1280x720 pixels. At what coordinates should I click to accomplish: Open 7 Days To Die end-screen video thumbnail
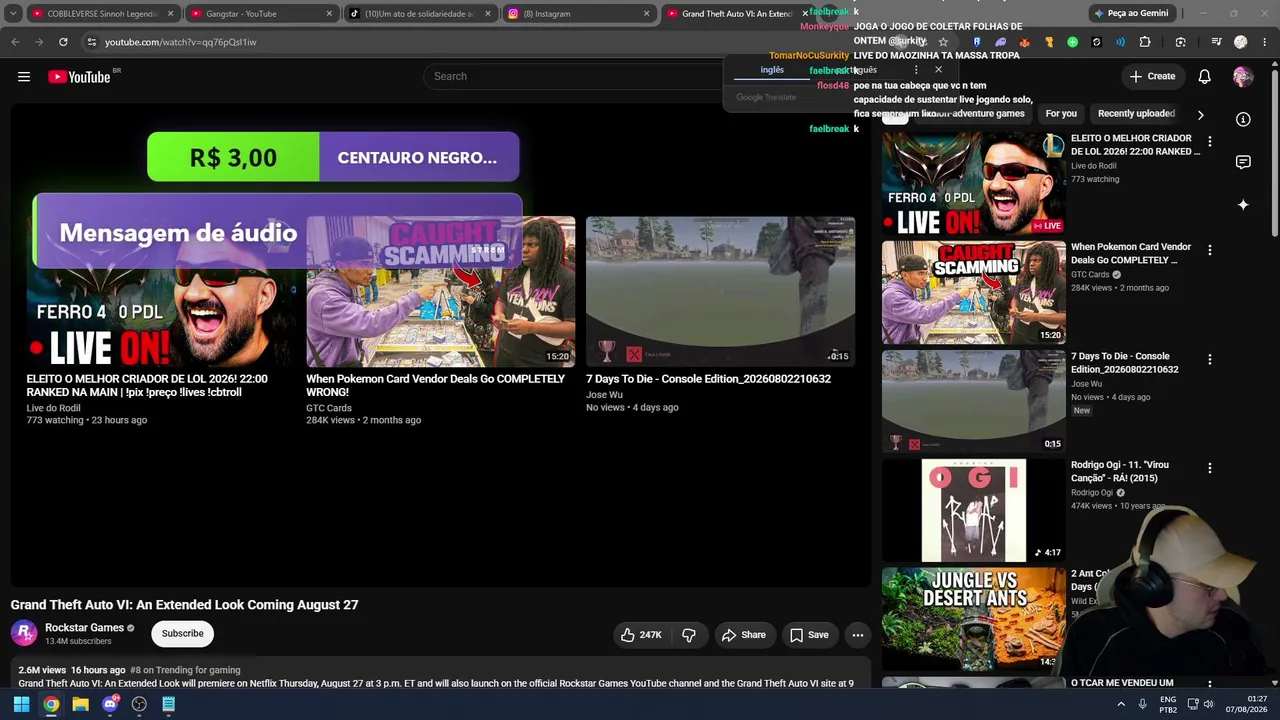tap(720, 291)
